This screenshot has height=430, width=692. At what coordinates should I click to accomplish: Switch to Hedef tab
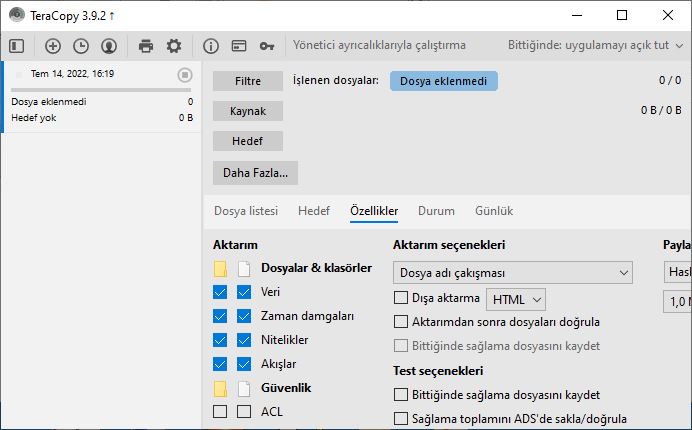tap(314, 211)
